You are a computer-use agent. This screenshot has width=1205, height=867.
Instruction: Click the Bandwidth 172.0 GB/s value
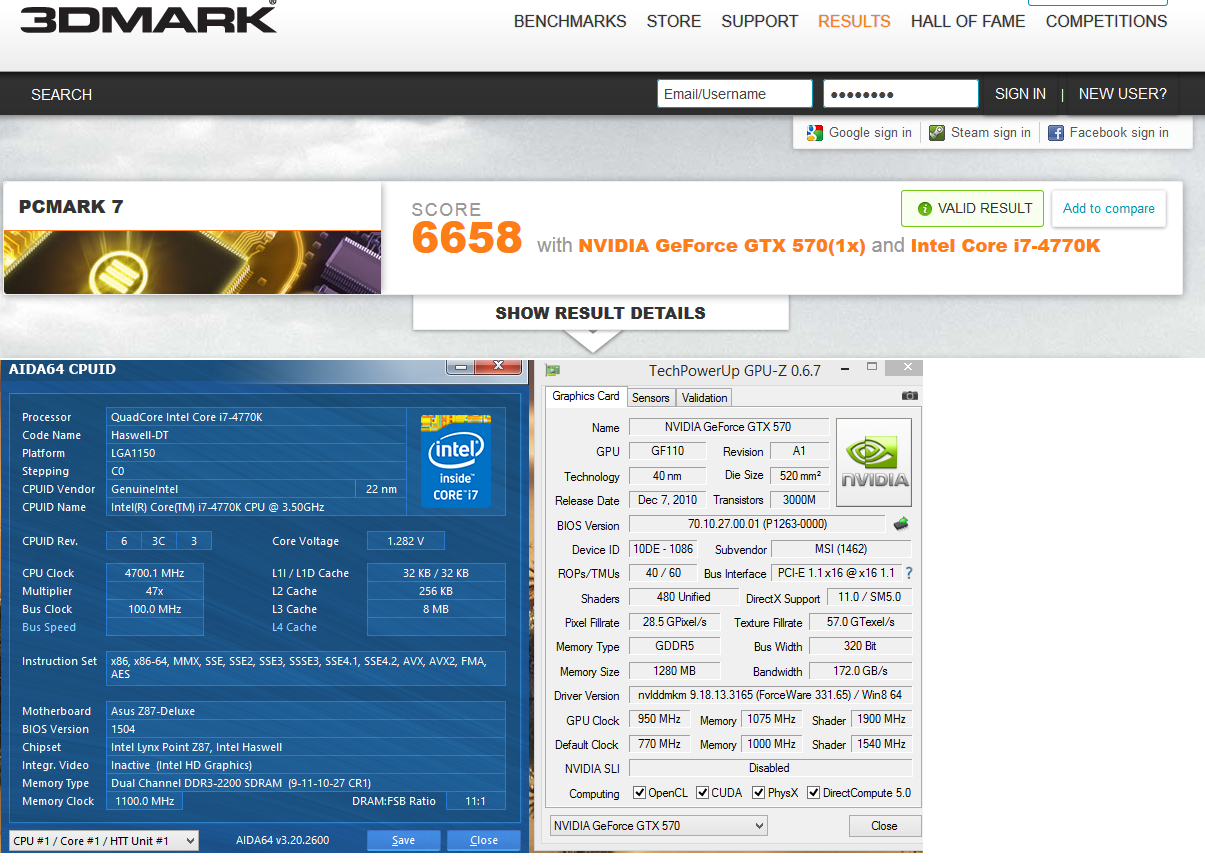(859, 671)
